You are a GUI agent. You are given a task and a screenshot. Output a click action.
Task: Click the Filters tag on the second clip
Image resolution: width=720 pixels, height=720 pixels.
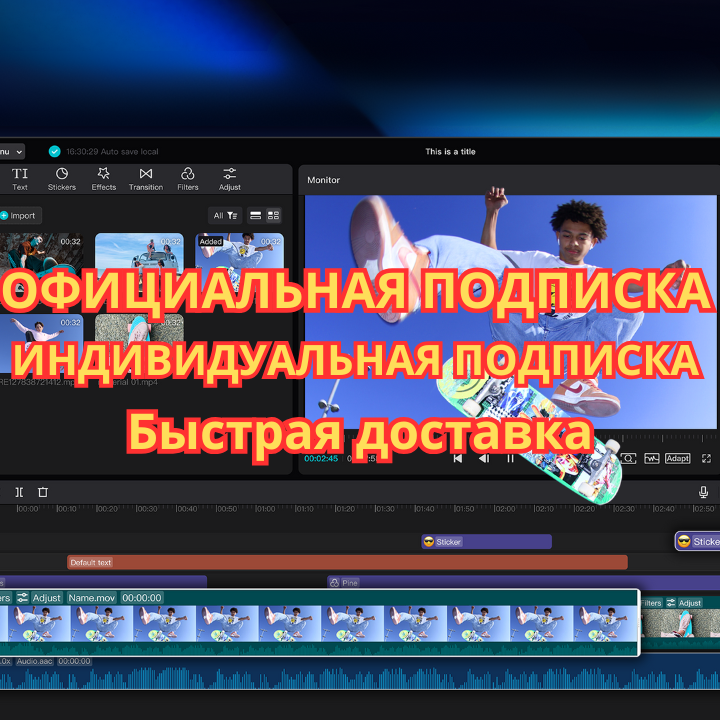coord(651,603)
